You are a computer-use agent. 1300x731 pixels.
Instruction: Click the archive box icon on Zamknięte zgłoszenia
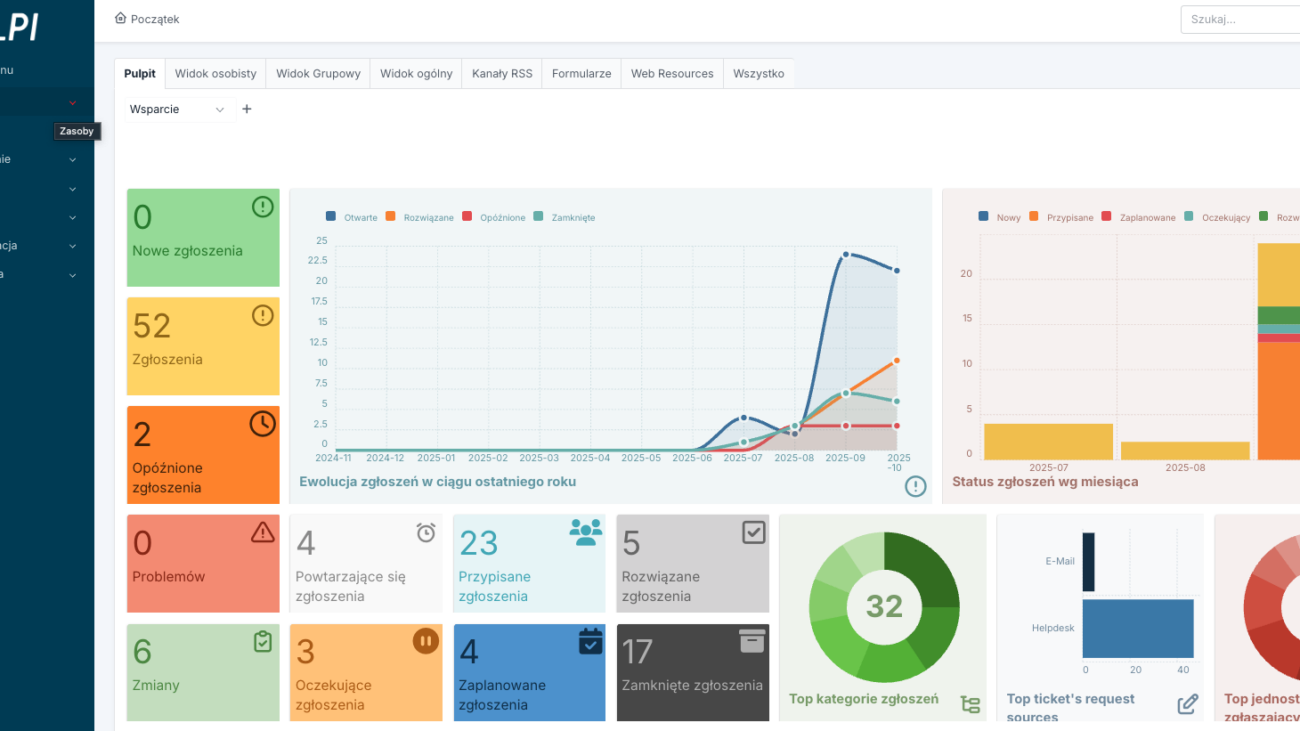[752, 641]
